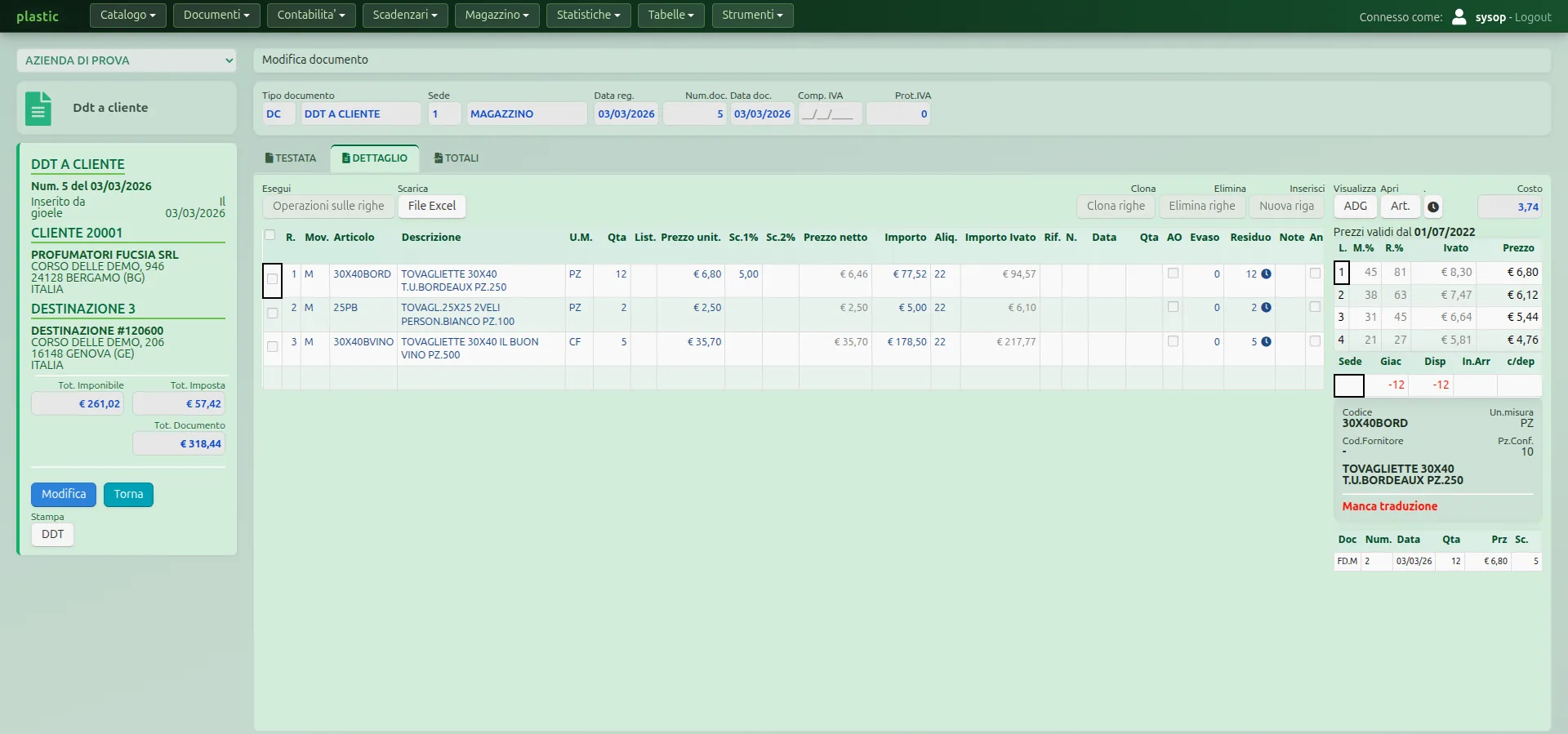Open the Magazzino dropdown menu
Image resolution: width=1568 pixels, height=734 pixels.
point(497,15)
